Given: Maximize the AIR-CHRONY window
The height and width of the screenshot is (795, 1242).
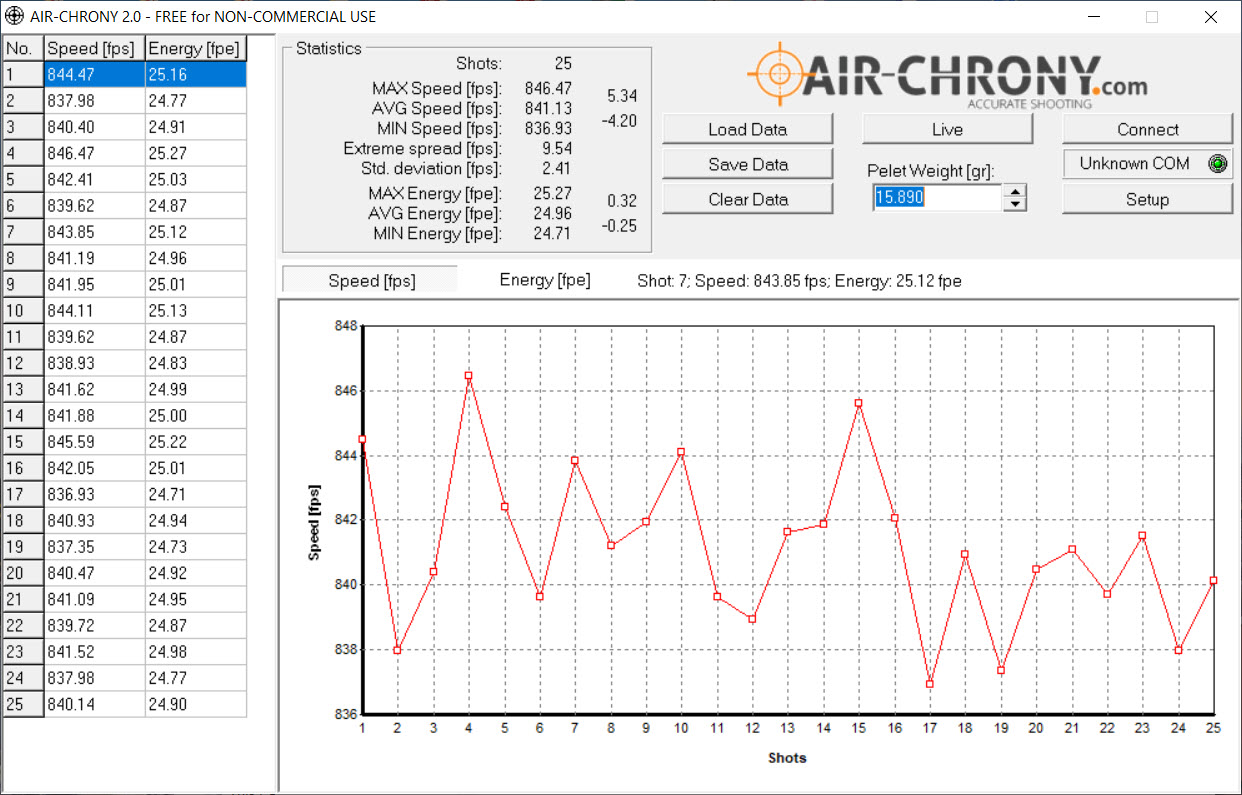Looking at the screenshot, I should pyautogui.click(x=1152, y=17).
